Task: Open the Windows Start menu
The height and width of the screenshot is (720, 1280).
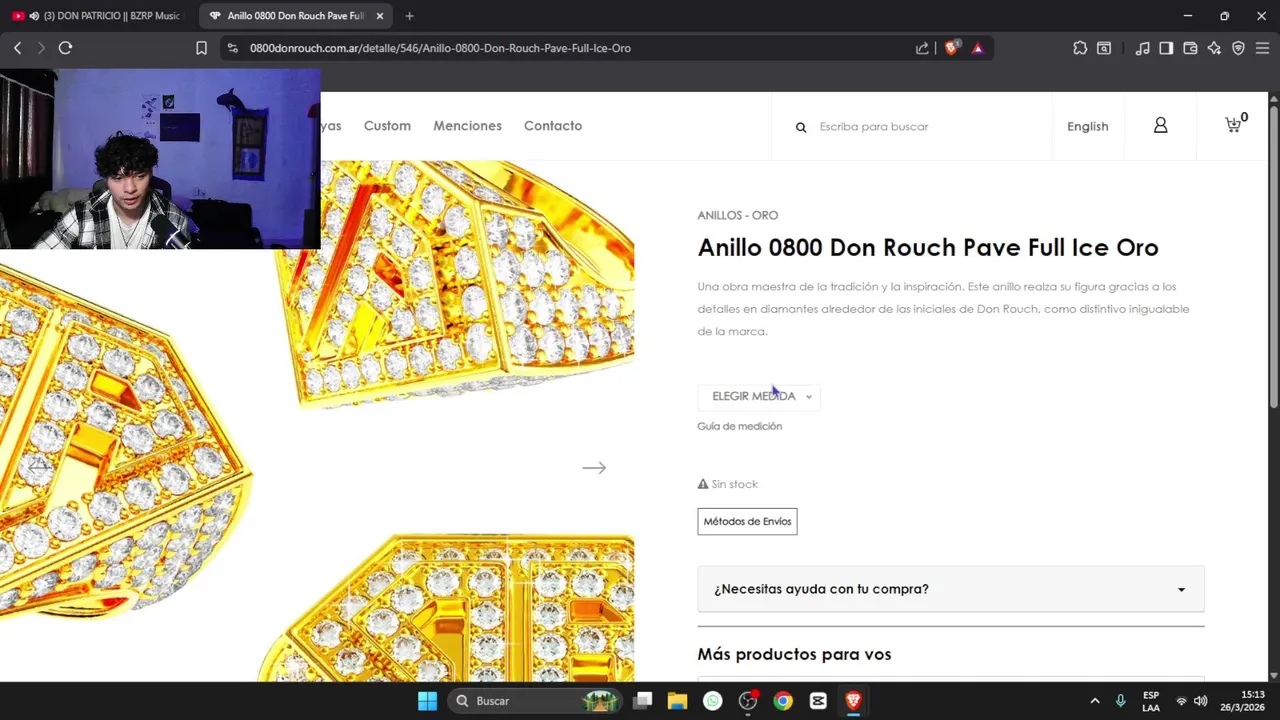Action: click(x=427, y=701)
